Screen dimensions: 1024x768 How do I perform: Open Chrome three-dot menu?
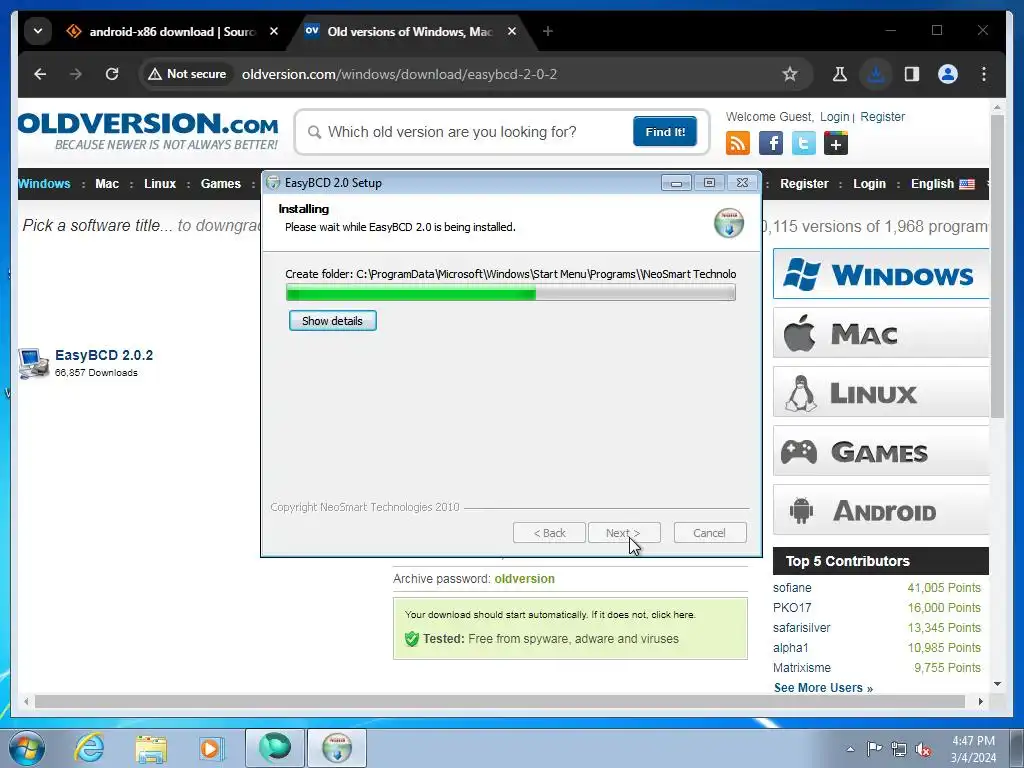pos(984,74)
